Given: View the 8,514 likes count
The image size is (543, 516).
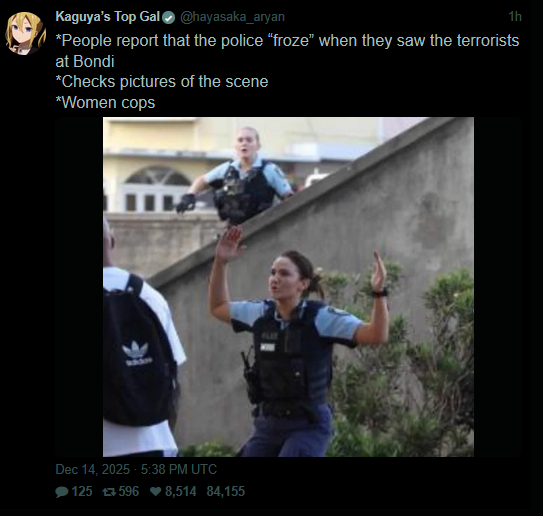Looking at the screenshot, I should 180,492.
